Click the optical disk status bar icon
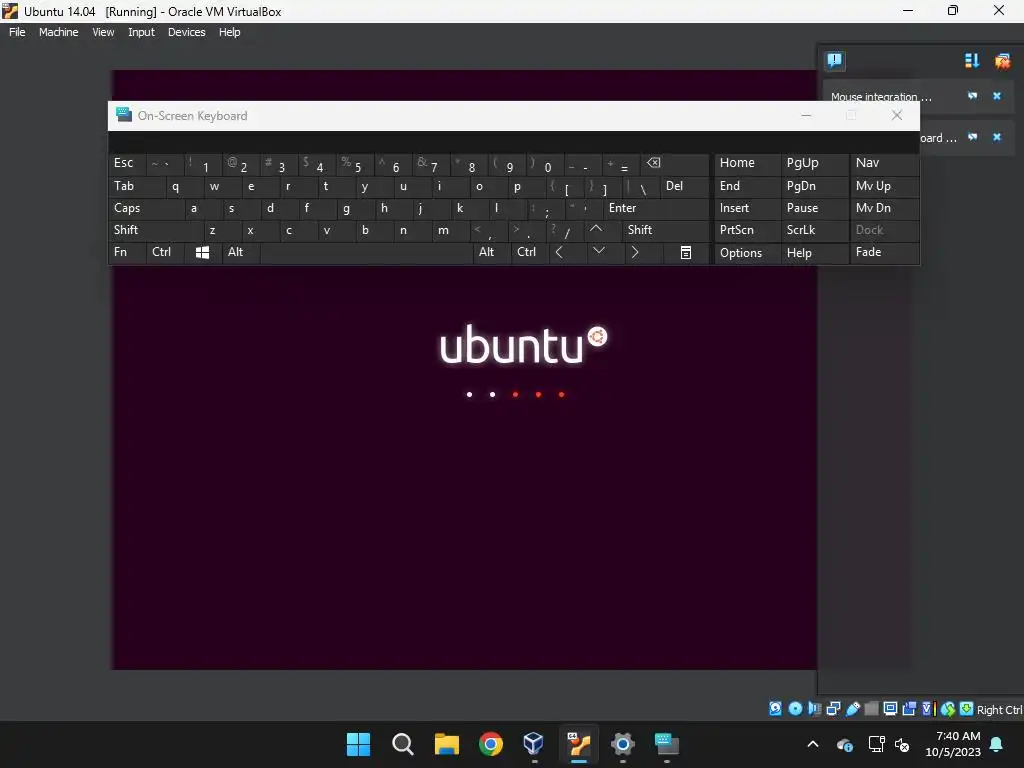Screen dimensions: 1024x768 pos(795,709)
